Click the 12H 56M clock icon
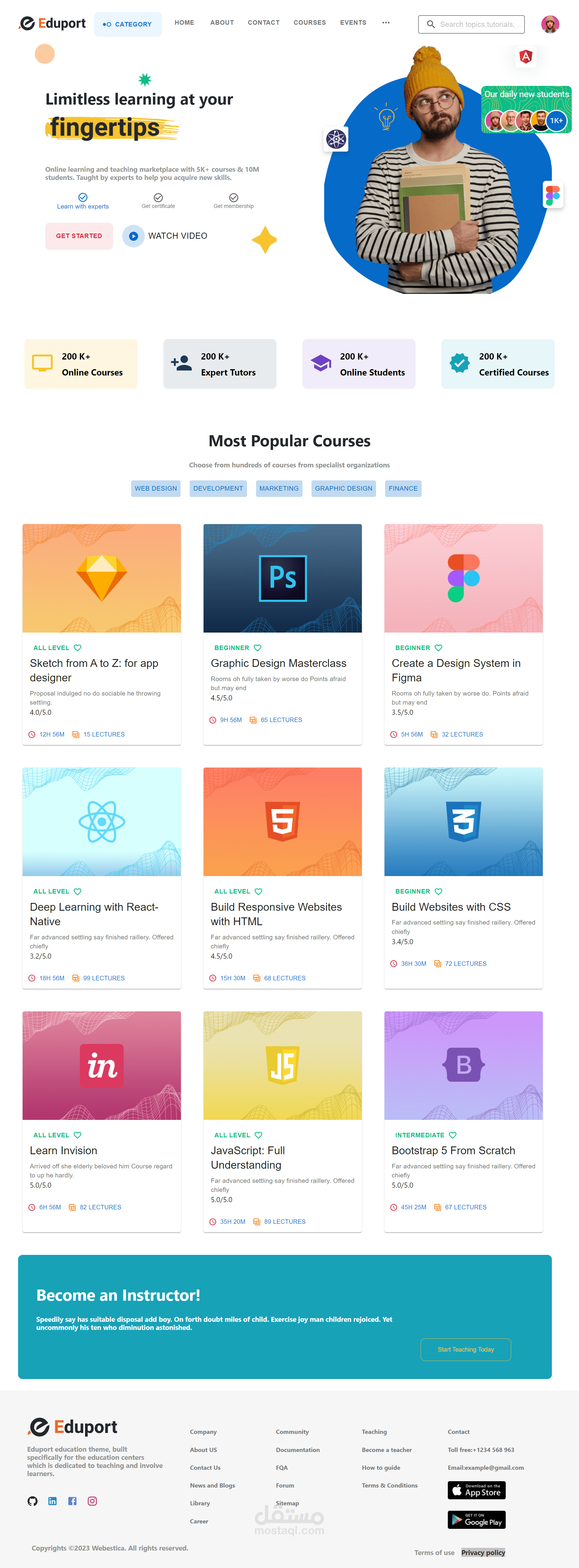 pos(32,735)
